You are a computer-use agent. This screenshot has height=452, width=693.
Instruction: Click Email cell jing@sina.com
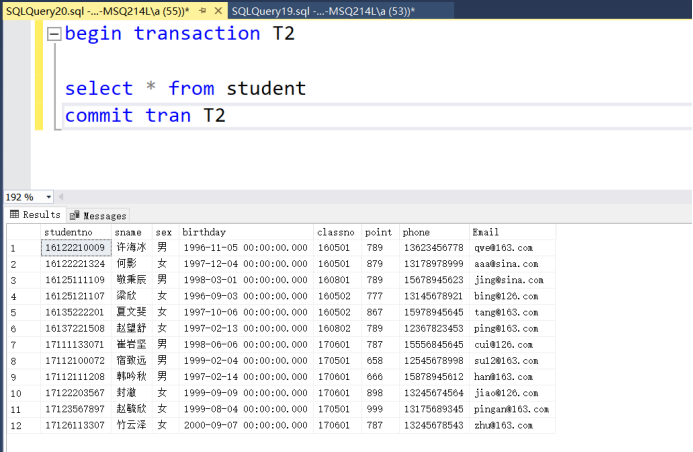coord(512,280)
